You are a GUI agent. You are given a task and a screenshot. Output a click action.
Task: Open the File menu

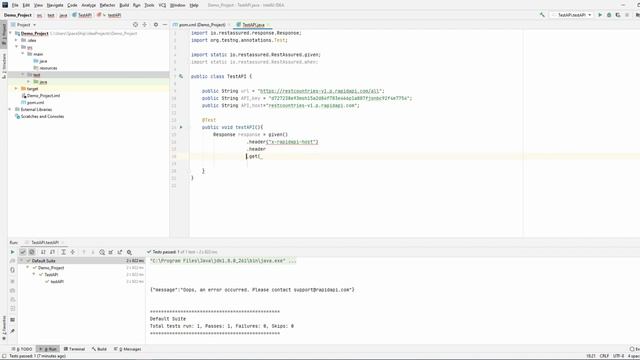click(x=15, y=5)
